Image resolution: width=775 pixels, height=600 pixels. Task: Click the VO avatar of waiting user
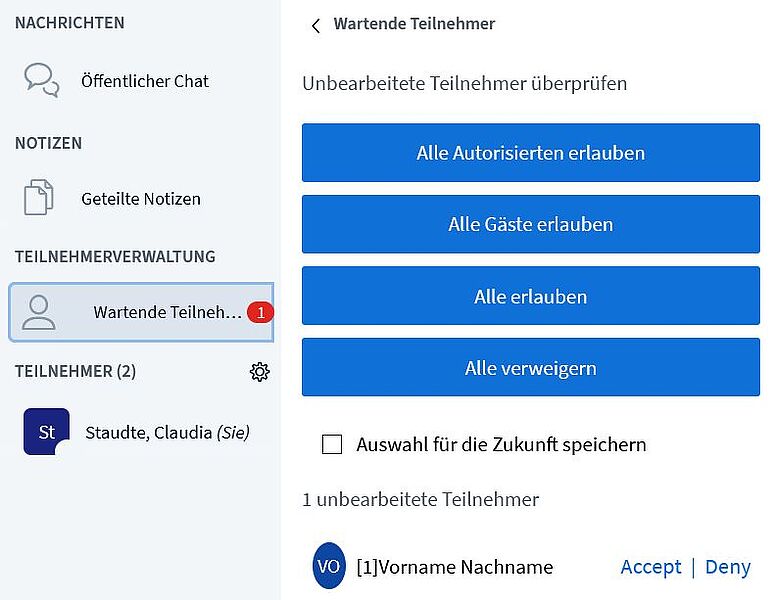329,565
